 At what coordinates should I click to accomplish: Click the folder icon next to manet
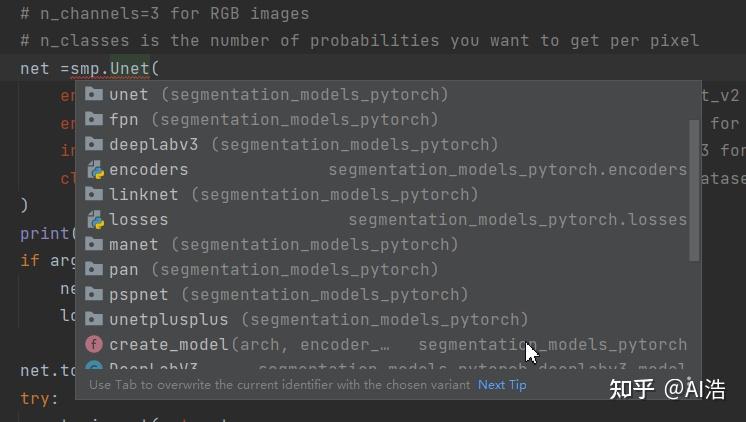95,244
